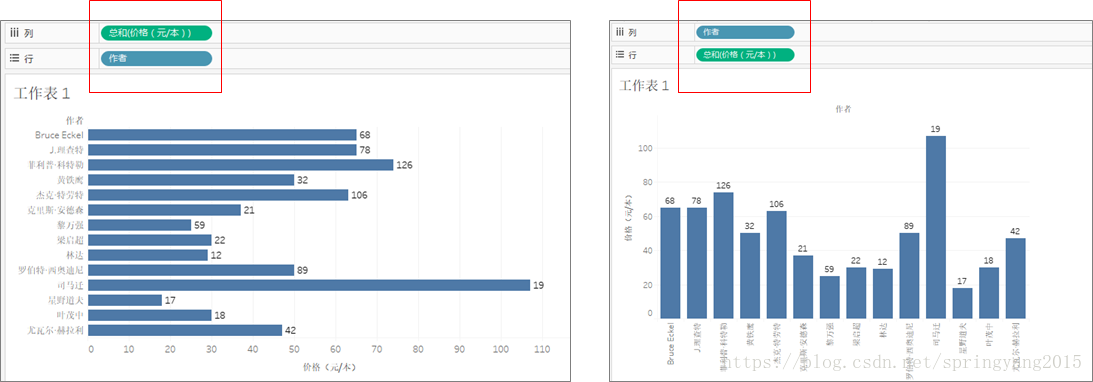This screenshot has width=1093, height=382.
Task: Select the blue 作者 pill on the left Rows shelf
Action: 156,59
